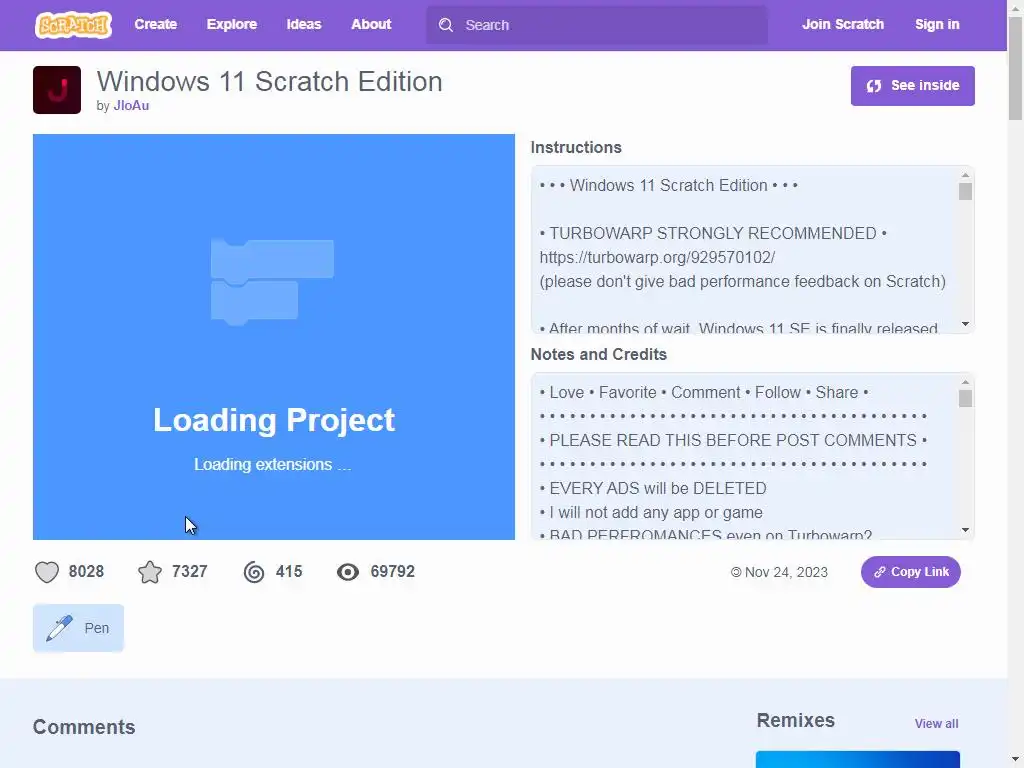This screenshot has height=768, width=1024.
Task: Click the 'Loading extensions …' status text
Action: coord(272,464)
